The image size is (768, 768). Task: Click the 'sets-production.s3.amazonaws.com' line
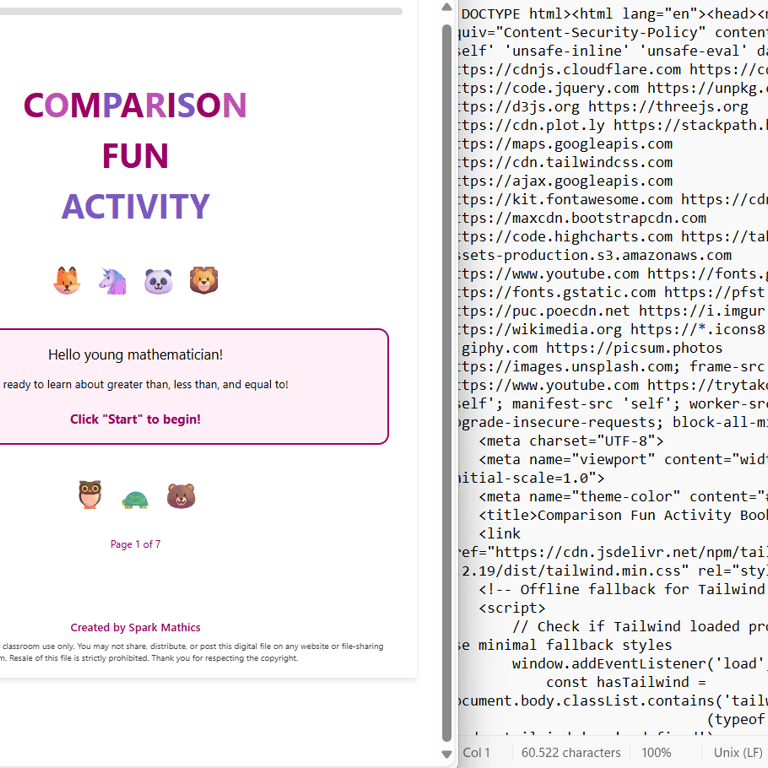click(x=595, y=255)
